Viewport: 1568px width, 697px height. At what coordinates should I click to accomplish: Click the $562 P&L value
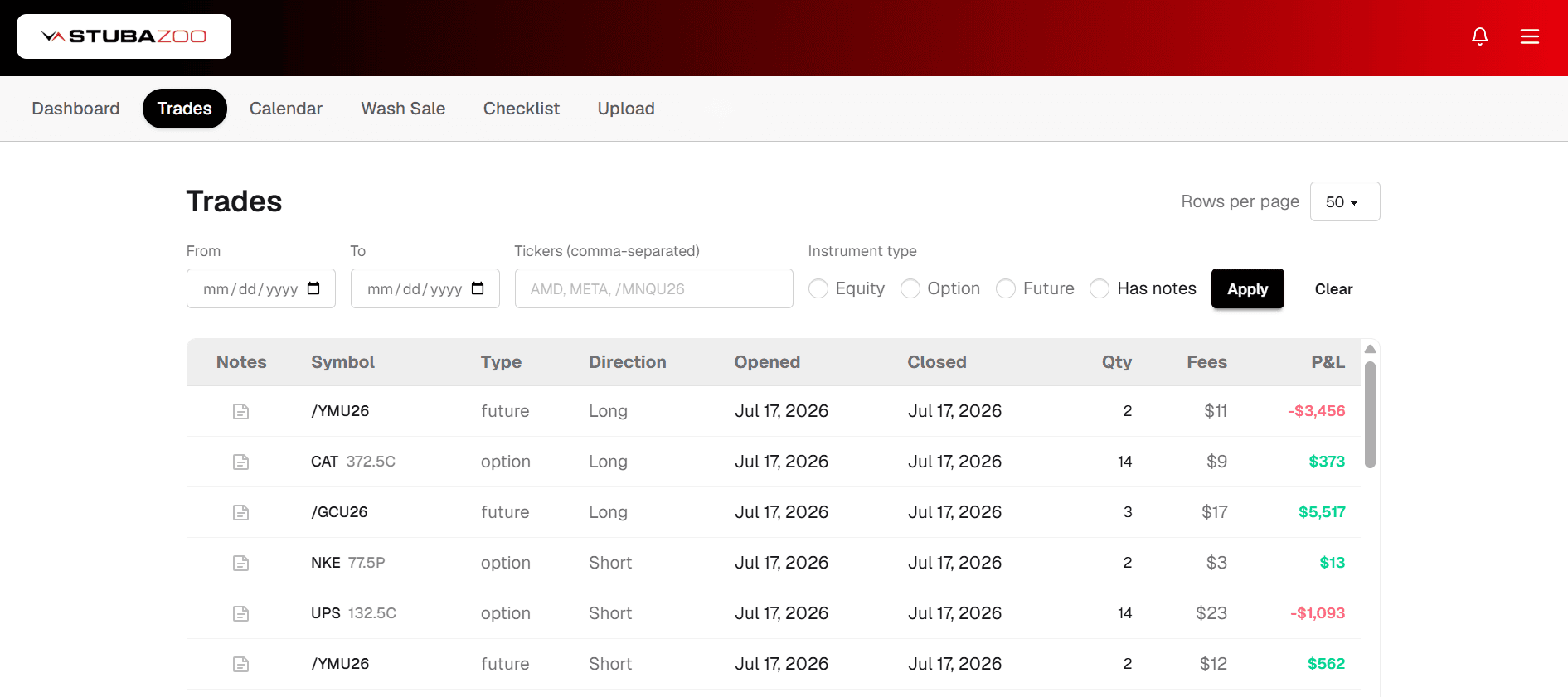(1326, 664)
